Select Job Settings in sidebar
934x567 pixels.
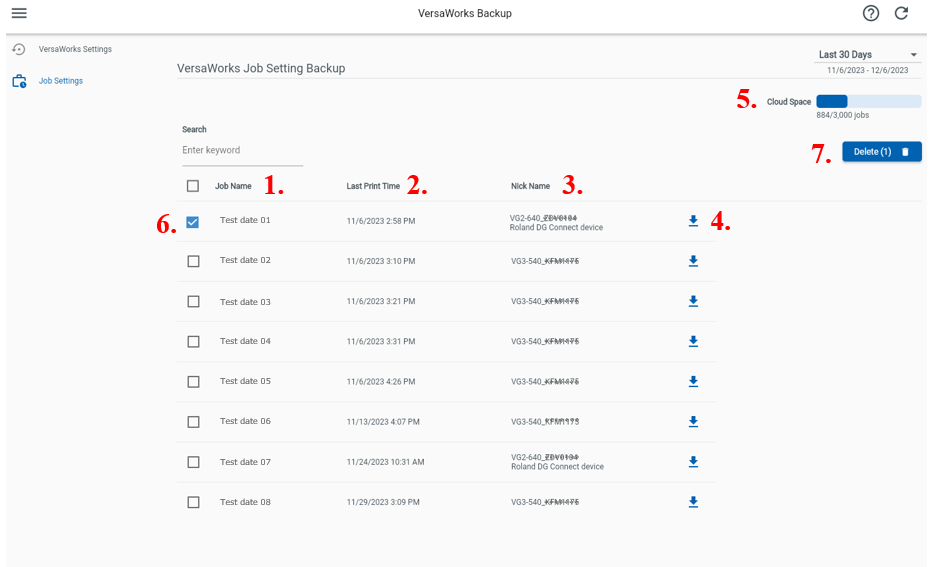61,81
